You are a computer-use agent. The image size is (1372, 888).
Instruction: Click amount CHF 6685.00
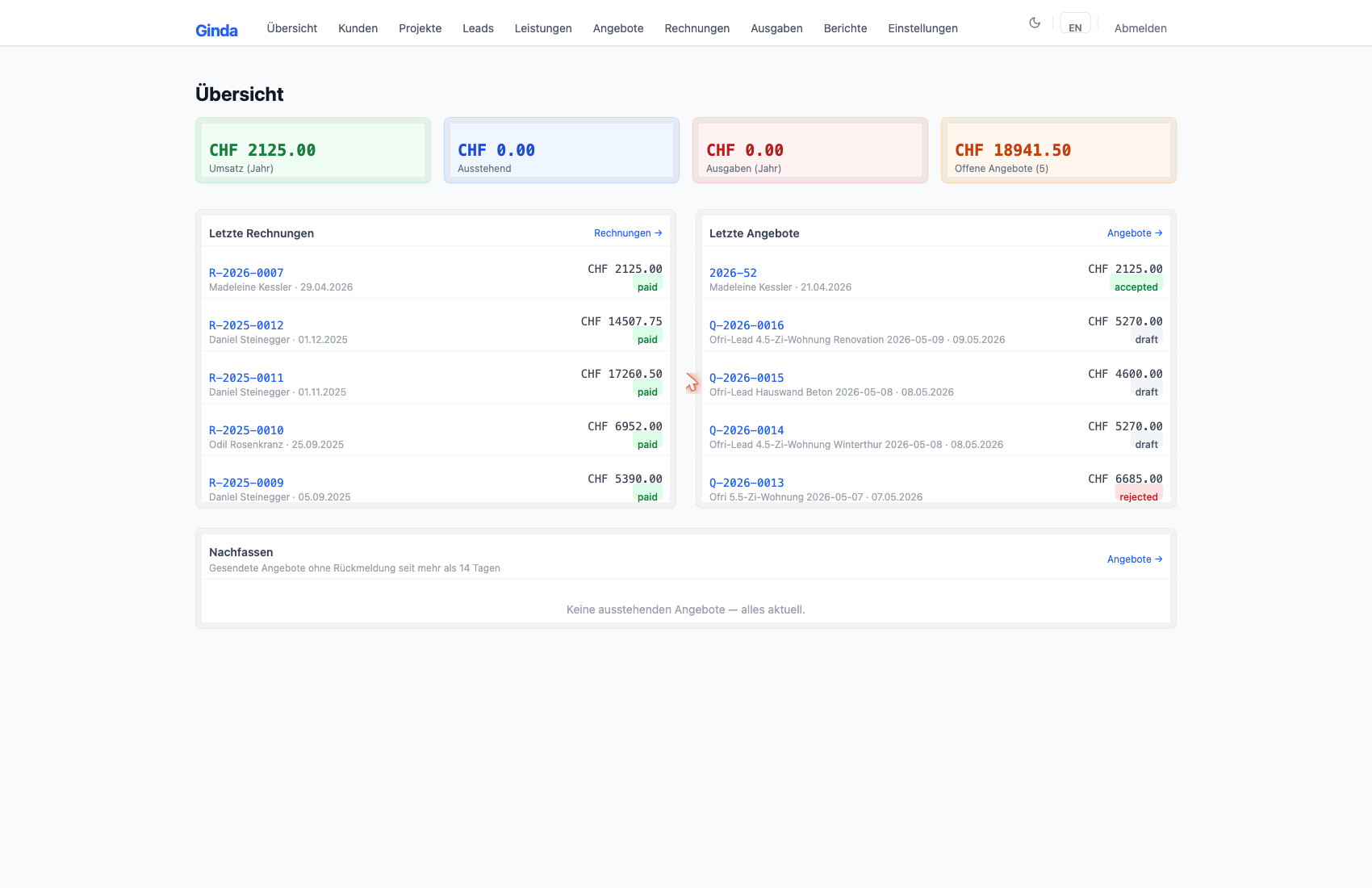1125,479
